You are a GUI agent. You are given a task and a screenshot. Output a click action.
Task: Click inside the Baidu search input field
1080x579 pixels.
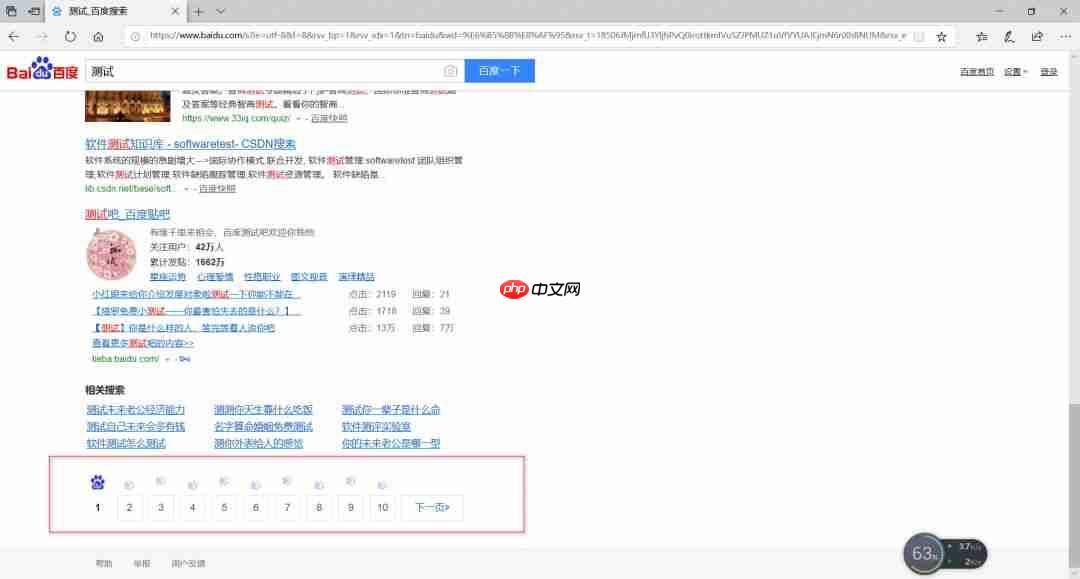[x=250, y=71]
